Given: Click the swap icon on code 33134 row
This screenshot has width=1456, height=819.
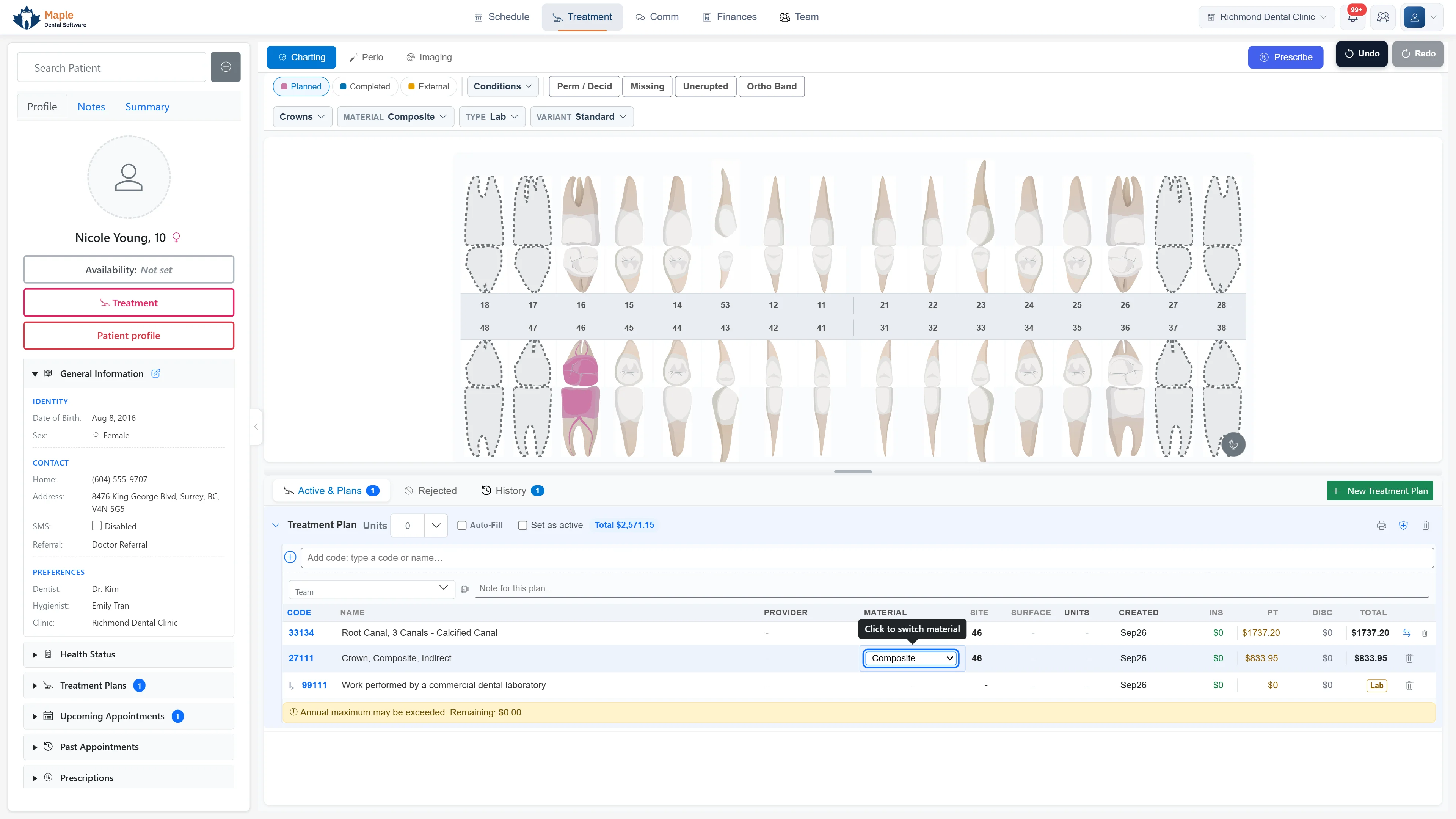Looking at the screenshot, I should click(x=1407, y=632).
